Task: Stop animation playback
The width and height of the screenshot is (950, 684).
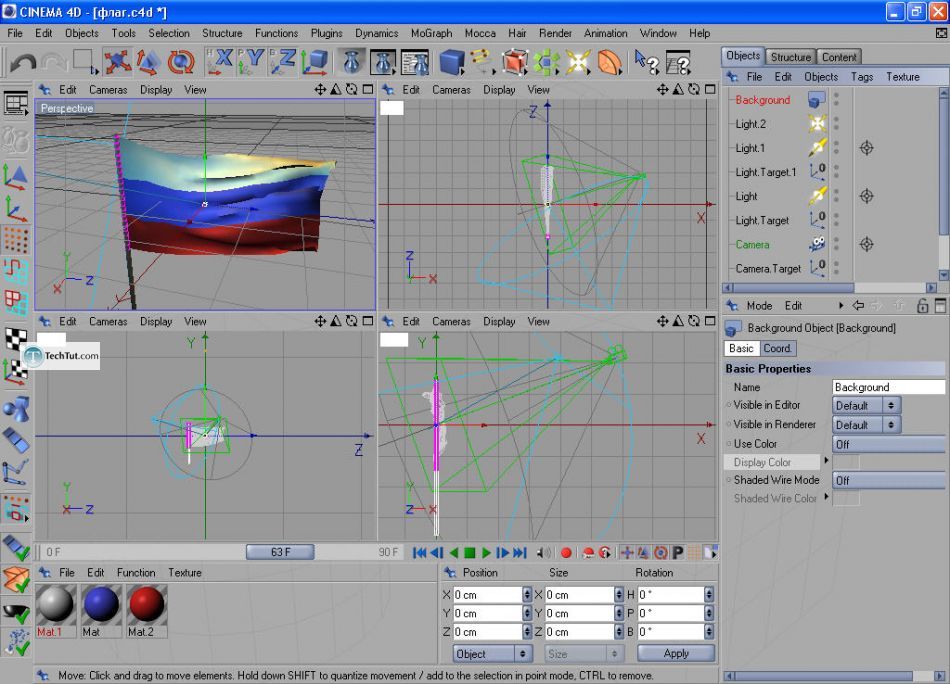Action: [x=470, y=553]
